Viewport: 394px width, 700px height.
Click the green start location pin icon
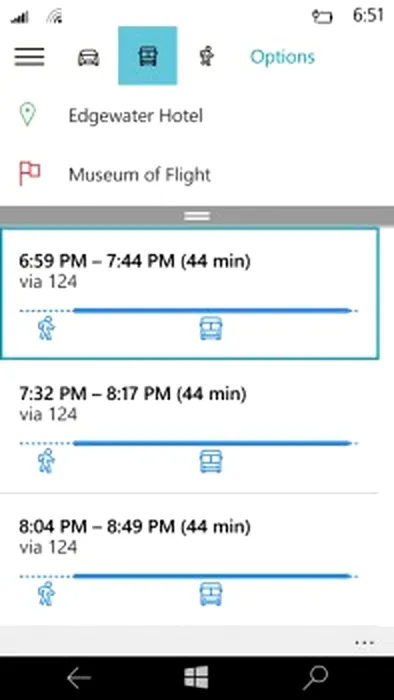(28, 115)
